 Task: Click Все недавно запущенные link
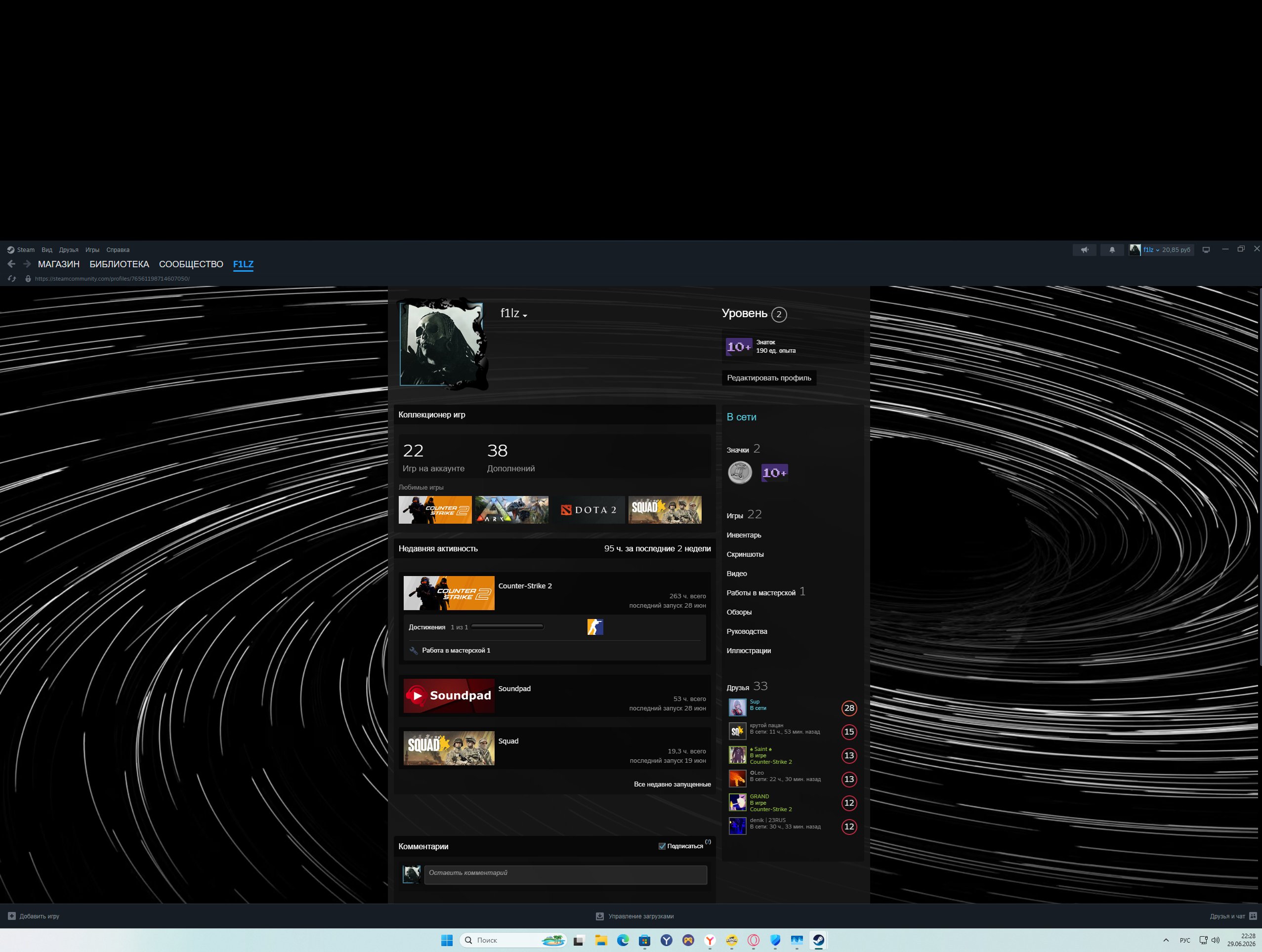(672, 785)
